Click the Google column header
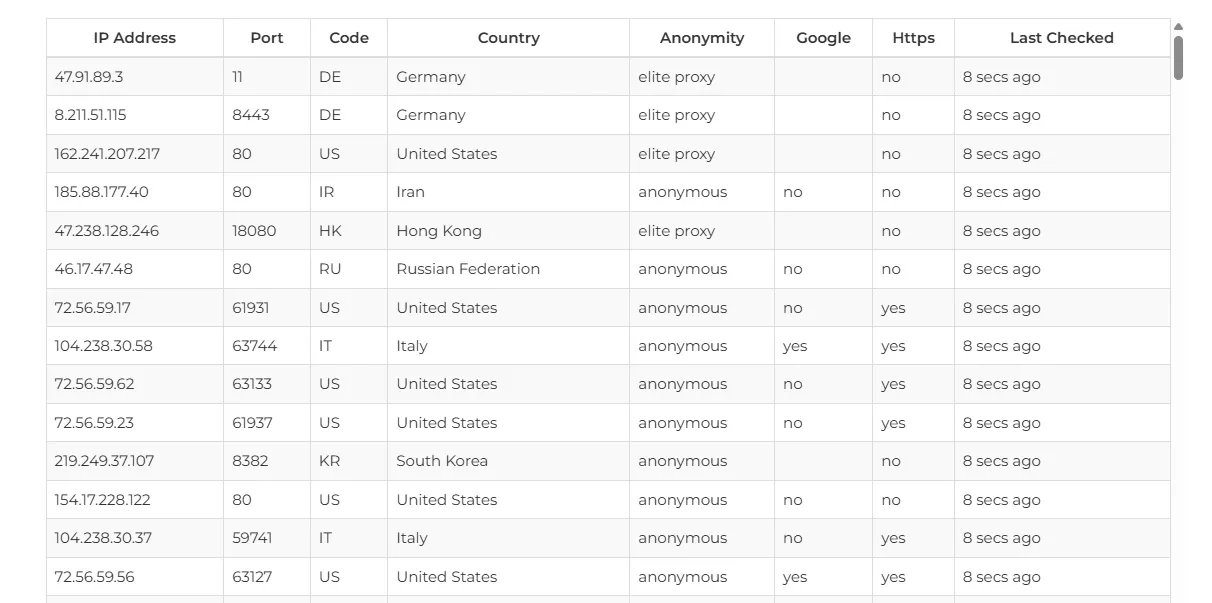 tap(823, 37)
